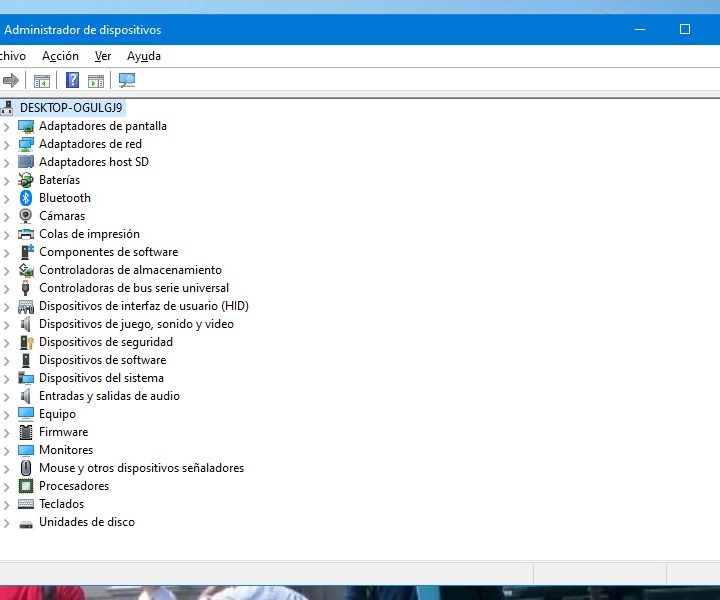Screen dimensions: 720x600
Task: Click the Controladoras de almacenamiento icon
Action: pos(26,270)
